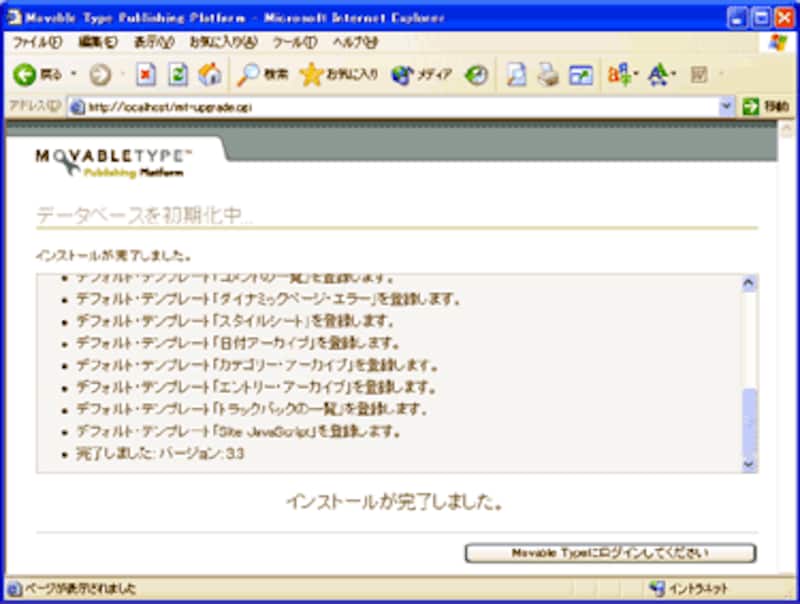The height and width of the screenshot is (604, 800).
Task: Select the Edit page icon
Action: (x=582, y=74)
